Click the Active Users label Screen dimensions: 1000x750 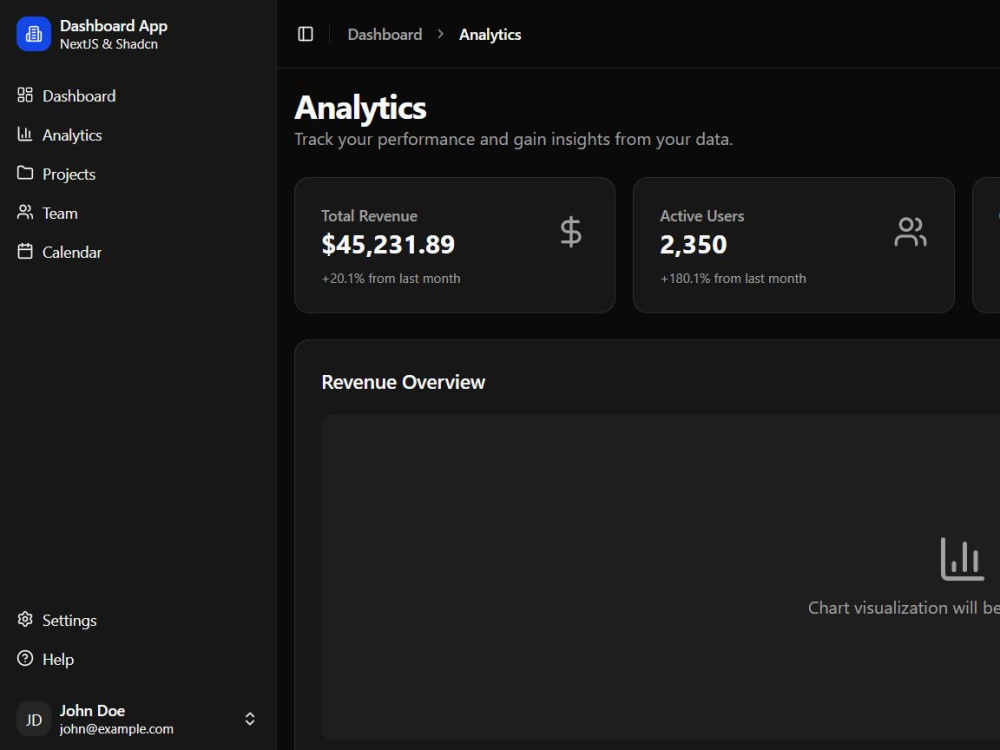702,216
